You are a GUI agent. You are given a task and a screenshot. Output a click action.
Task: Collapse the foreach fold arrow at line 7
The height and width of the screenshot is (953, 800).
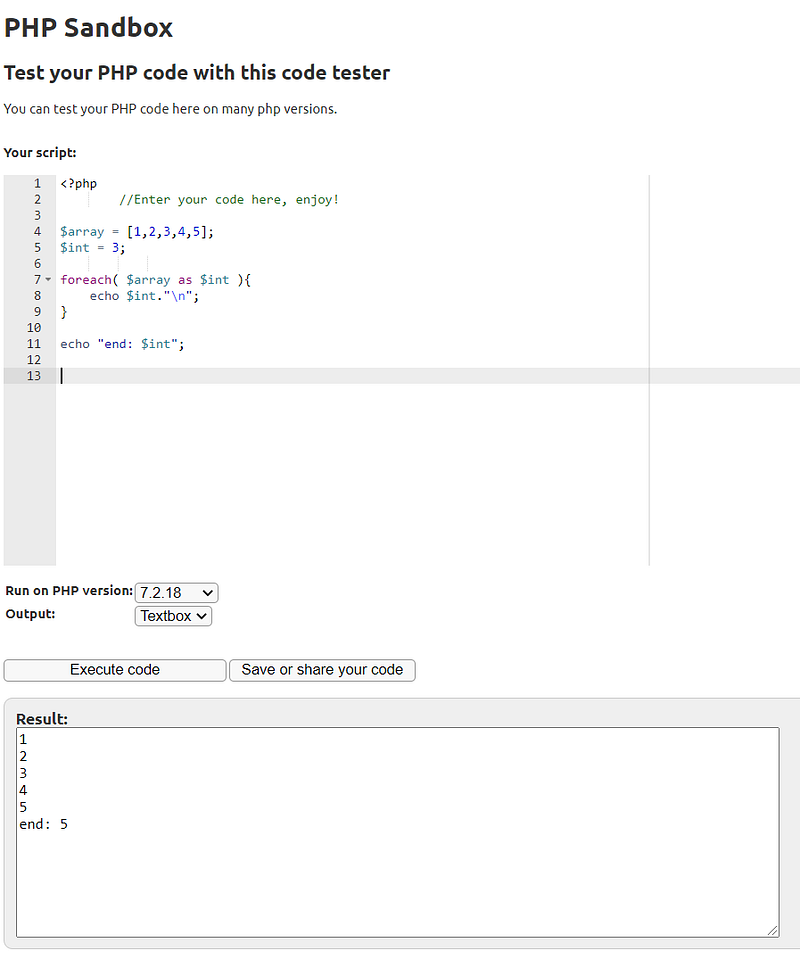pos(49,280)
